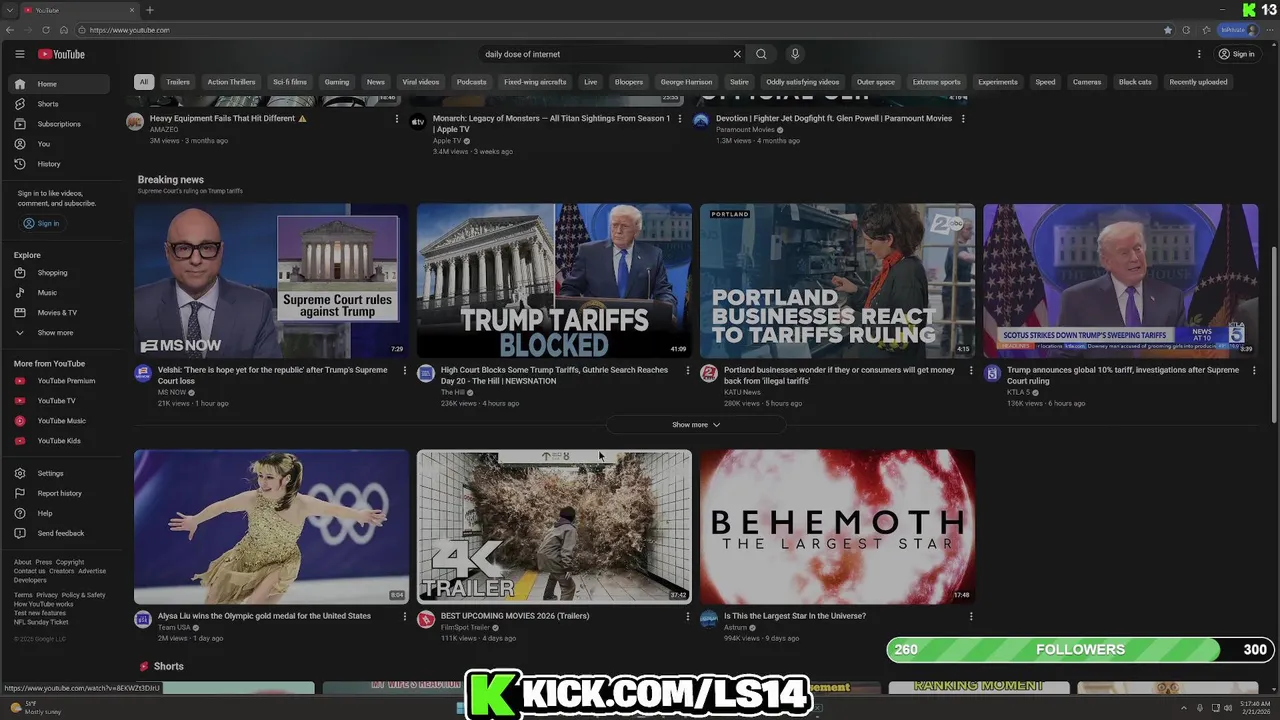Select the Gaming filter chip
Screen dimensions: 1280x720
[x=337, y=82]
